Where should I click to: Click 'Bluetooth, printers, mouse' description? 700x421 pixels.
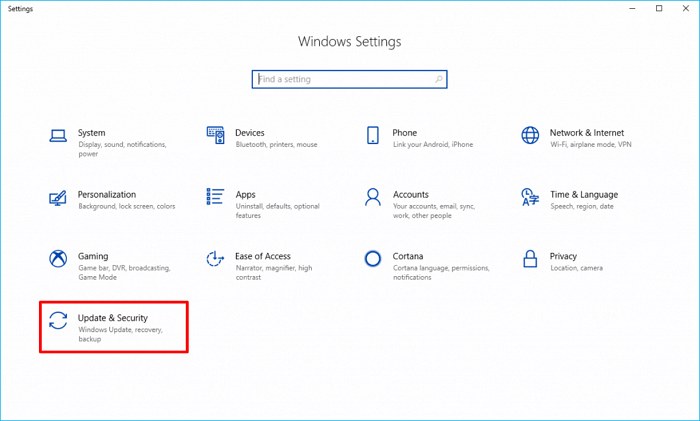(276, 145)
